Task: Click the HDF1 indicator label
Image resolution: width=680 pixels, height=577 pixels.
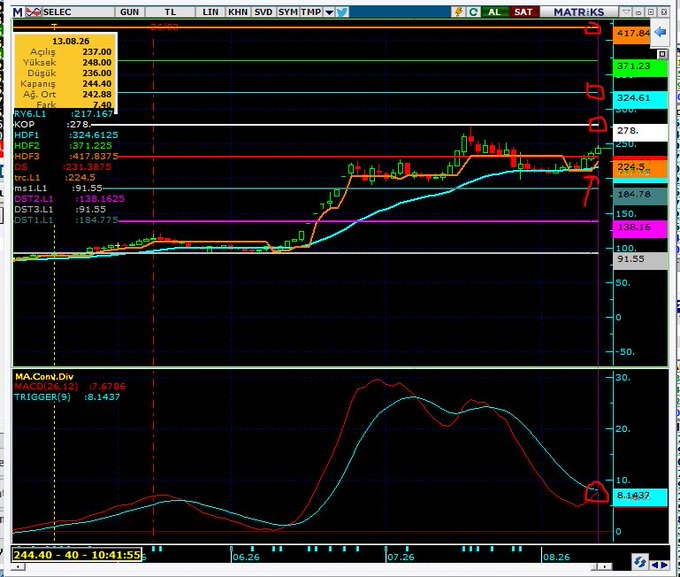Action: point(27,135)
